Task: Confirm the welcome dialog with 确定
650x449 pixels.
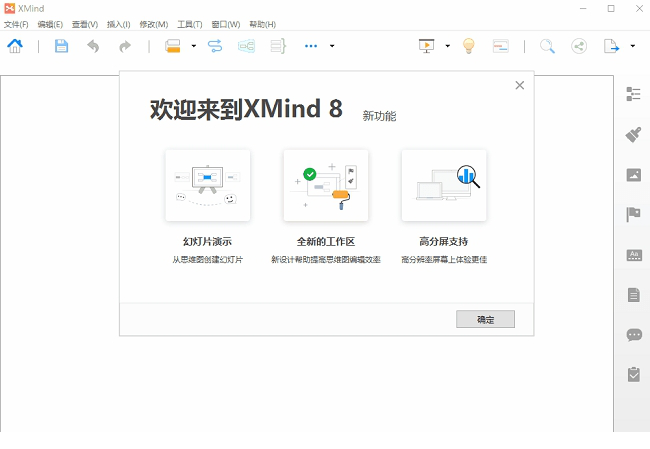Action: (x=485, y=319)
